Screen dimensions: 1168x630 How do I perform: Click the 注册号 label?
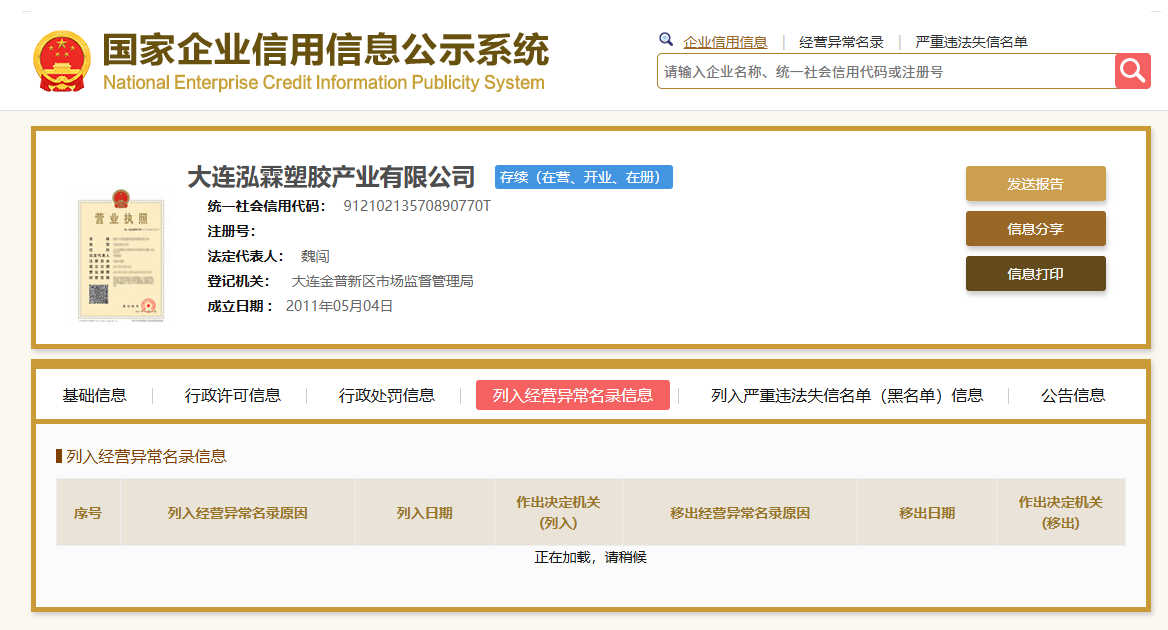[231, 232]
